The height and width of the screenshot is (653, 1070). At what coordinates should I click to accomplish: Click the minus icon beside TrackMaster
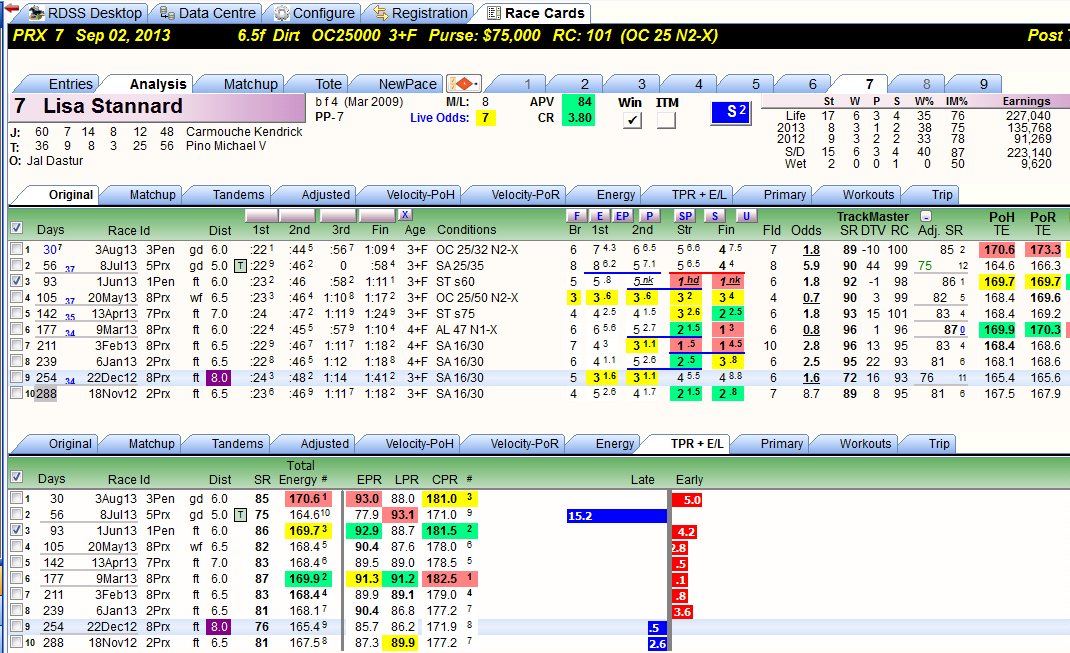pyautogui.click(x=925, y=216)
